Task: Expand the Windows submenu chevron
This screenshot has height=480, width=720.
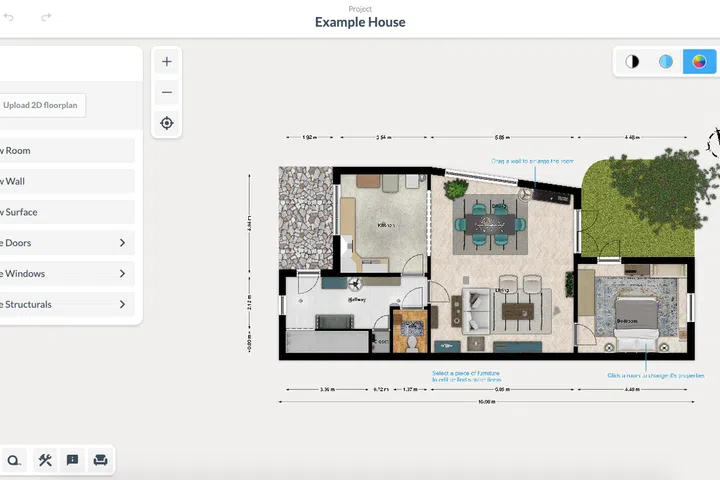Action: 122,274
